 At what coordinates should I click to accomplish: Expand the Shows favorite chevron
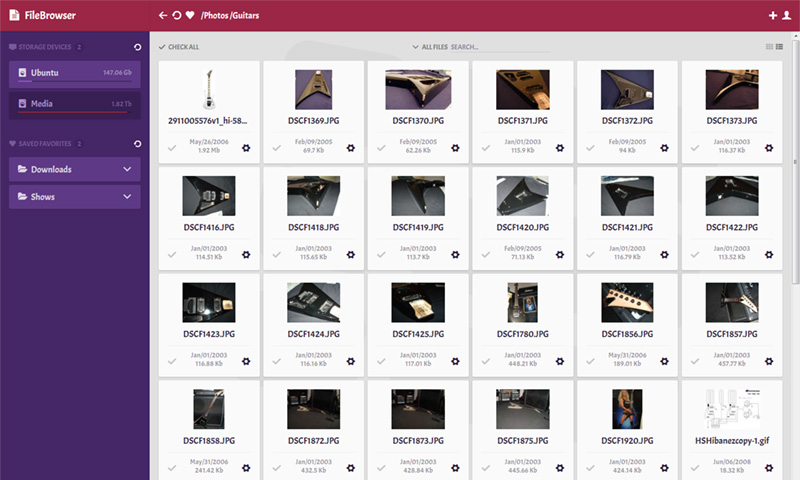pyautogui.click(x=127, y=197)
